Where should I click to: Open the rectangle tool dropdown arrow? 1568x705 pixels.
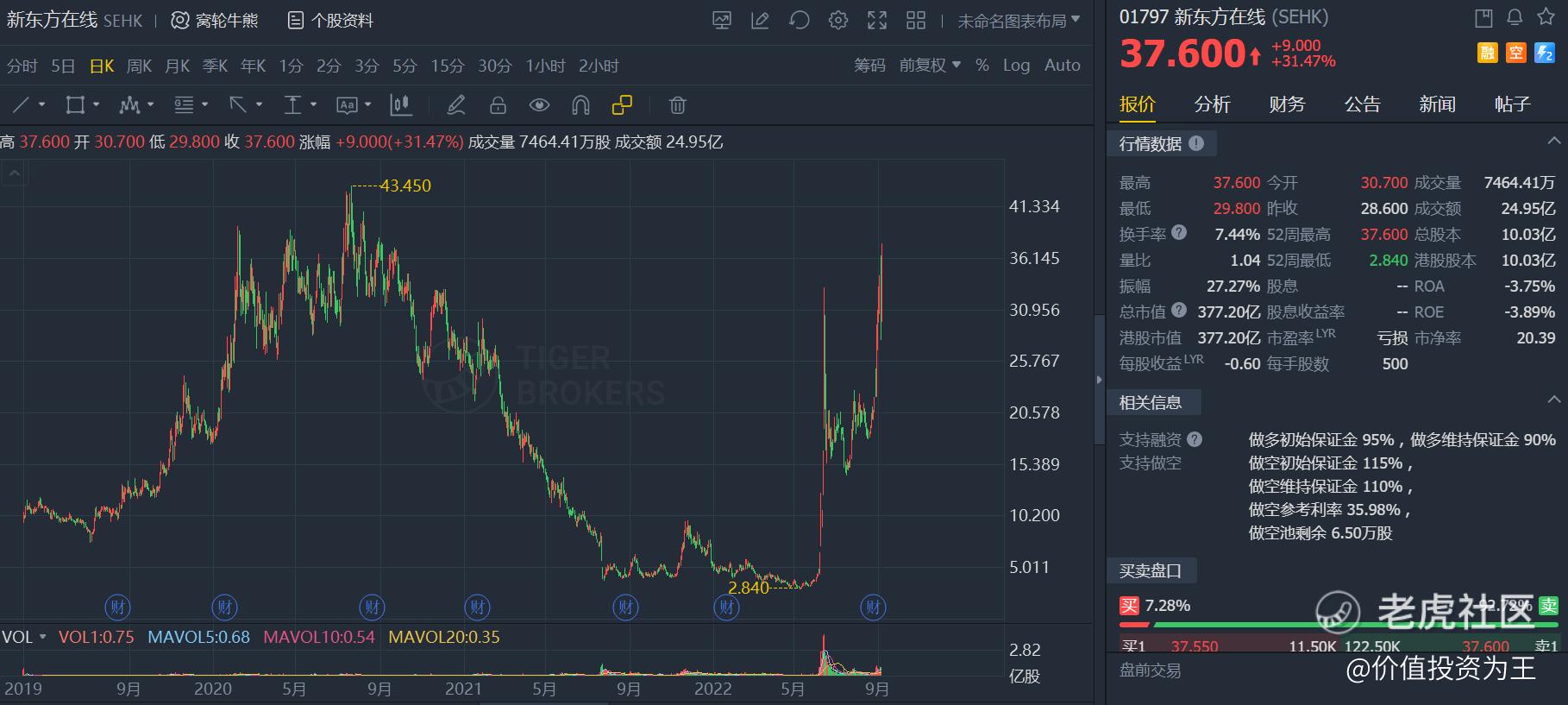(x=96, y=105)
